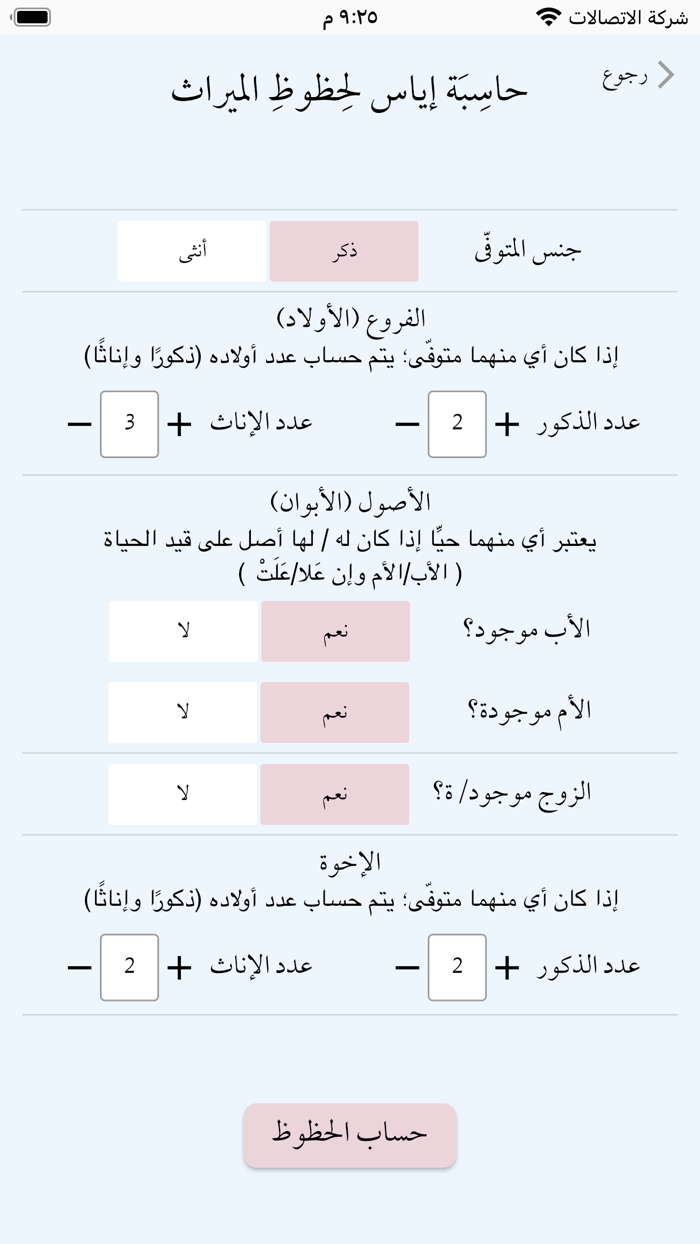
Task: Increment female children count with plus icon
Action: pos(177,422)
